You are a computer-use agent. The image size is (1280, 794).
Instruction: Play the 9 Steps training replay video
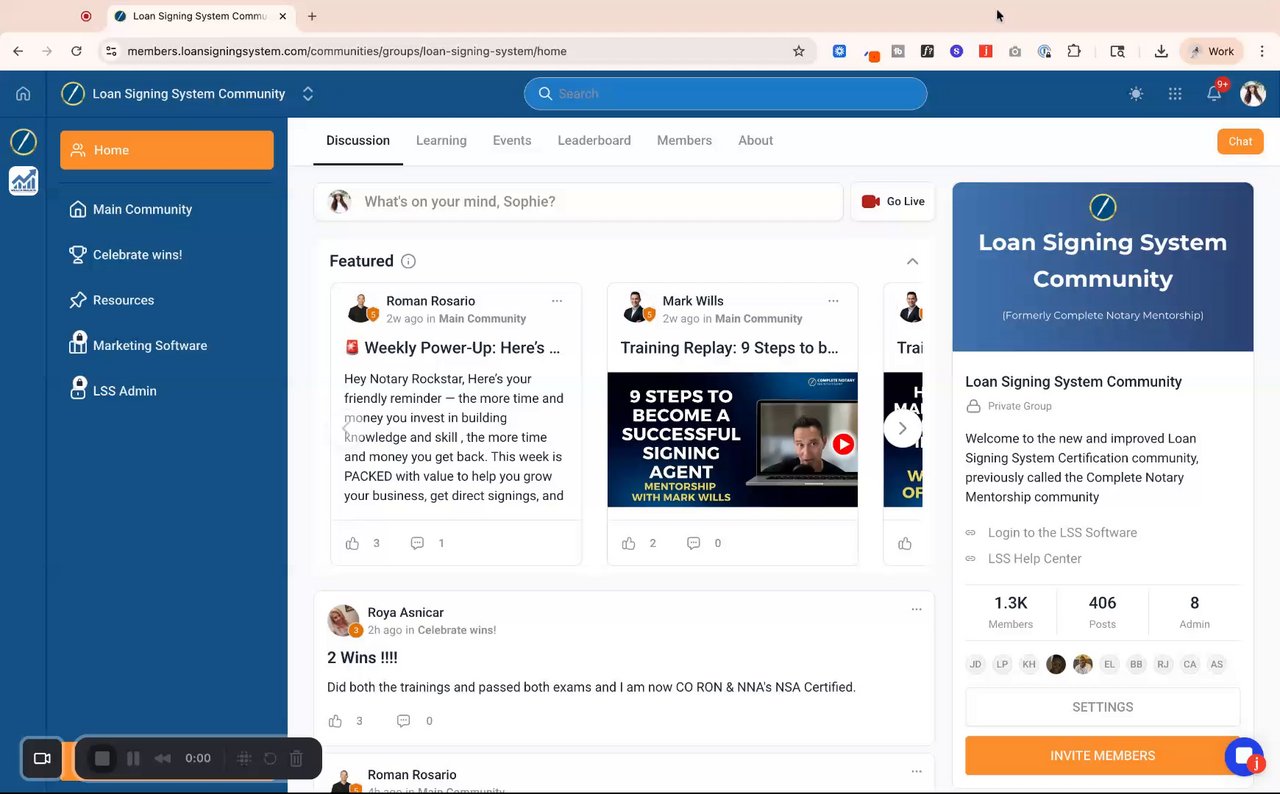tap(843, 444)
